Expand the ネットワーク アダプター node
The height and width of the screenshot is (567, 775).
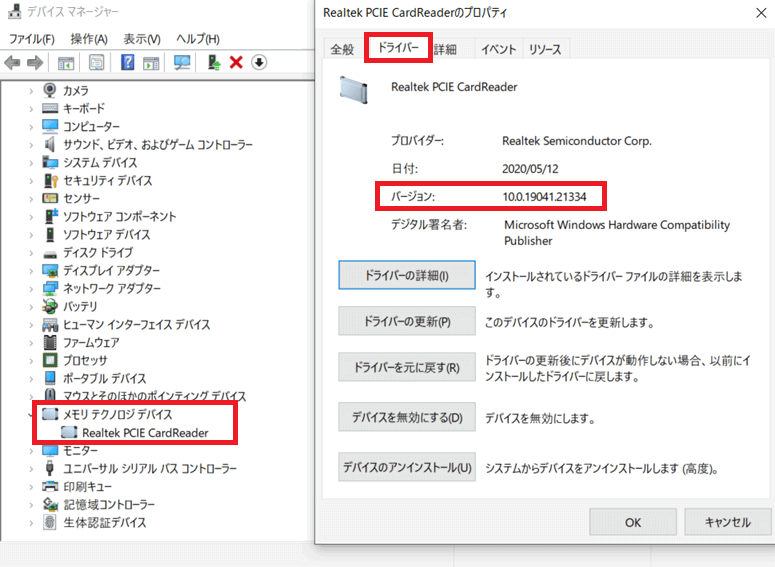32,288
